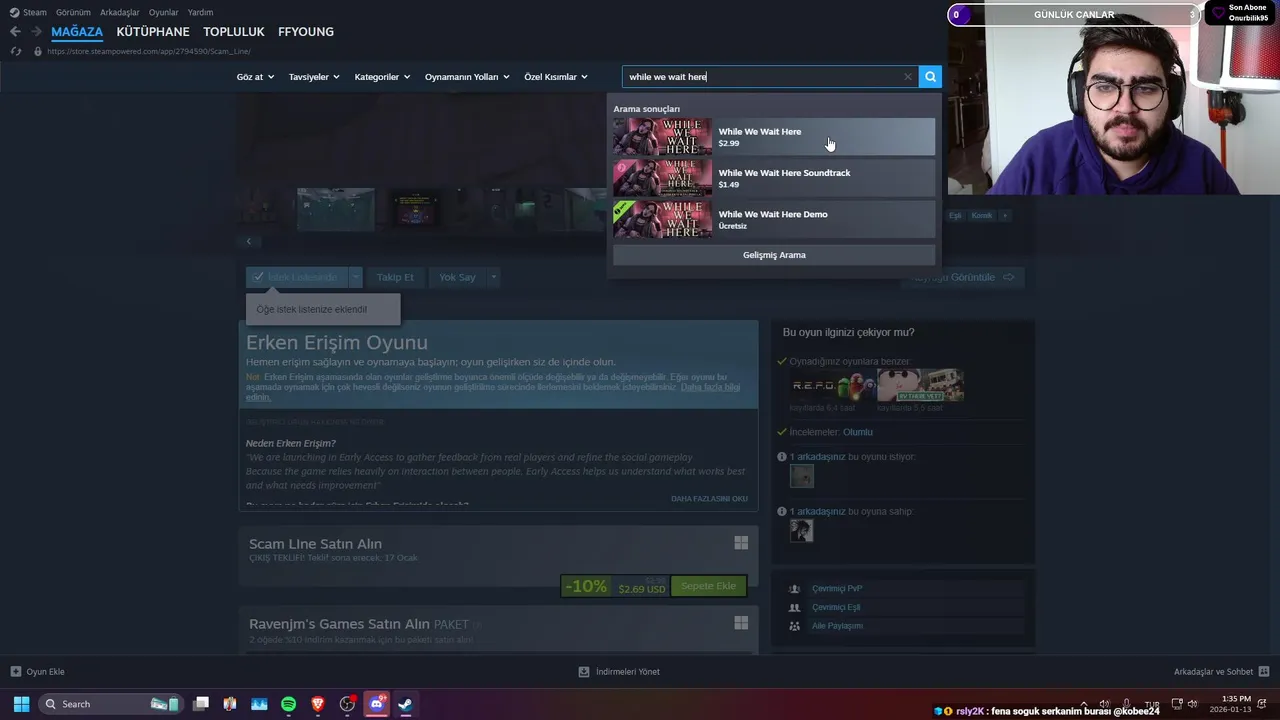The height and width of the screenshot is (720, 1280).
Task: Go back with the Steam back arrow
Action: (x=15, y=32)
